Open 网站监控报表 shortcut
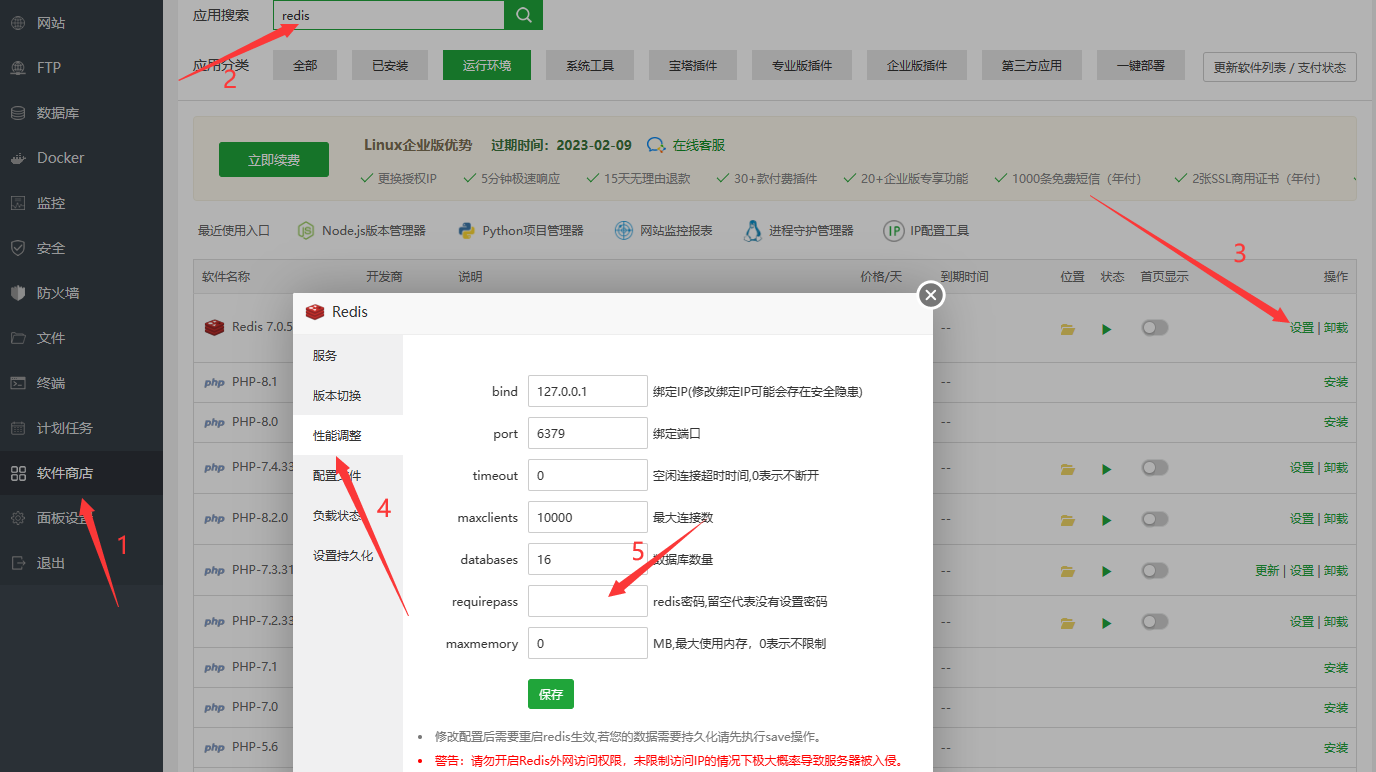The width and height of the screenshot is (1376, 772). pyautogui.click(x=663, y=230)
